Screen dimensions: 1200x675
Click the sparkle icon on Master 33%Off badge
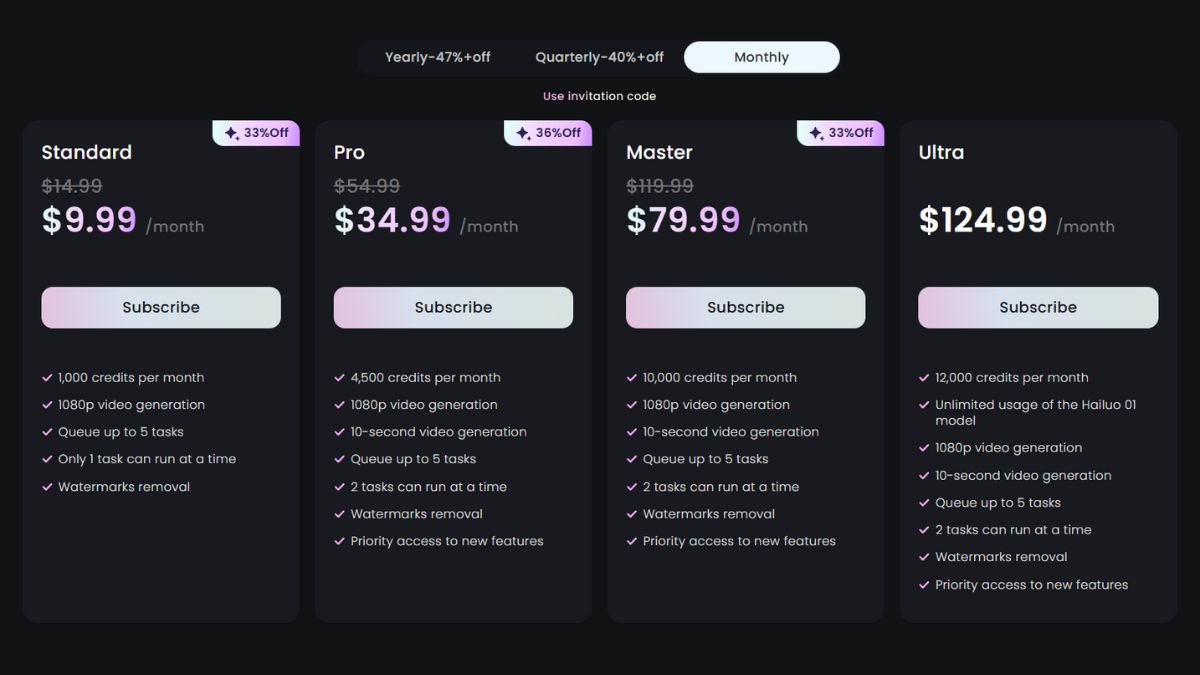coord(816,133)
